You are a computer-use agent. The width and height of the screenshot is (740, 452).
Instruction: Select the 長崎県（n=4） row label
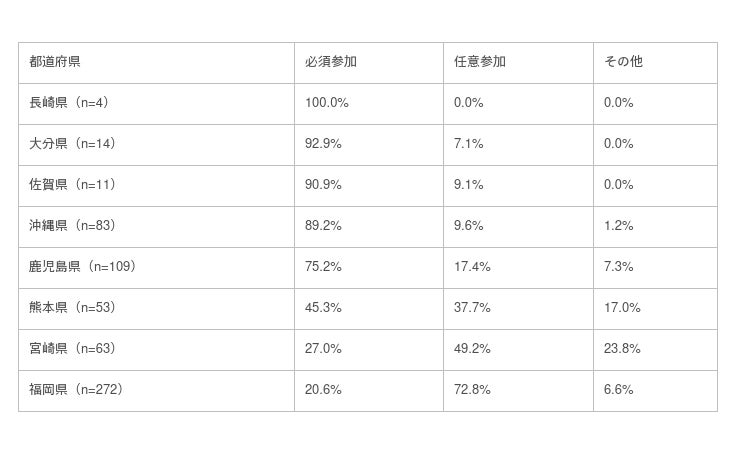(67, 103)
